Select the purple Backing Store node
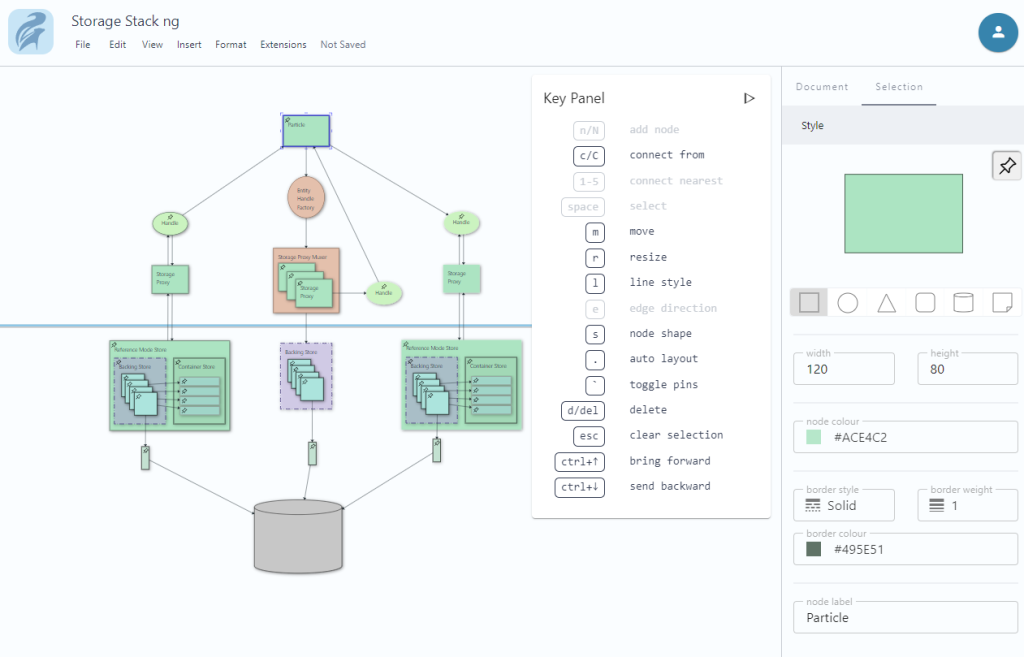The height and width of the screenshot is (657, 1024). point(306,376)
